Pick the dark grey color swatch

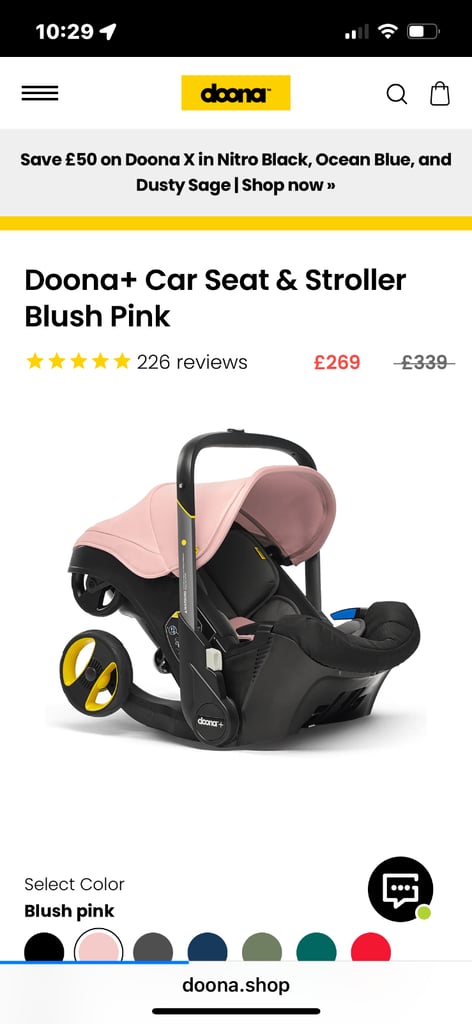[x=153, y=947]
